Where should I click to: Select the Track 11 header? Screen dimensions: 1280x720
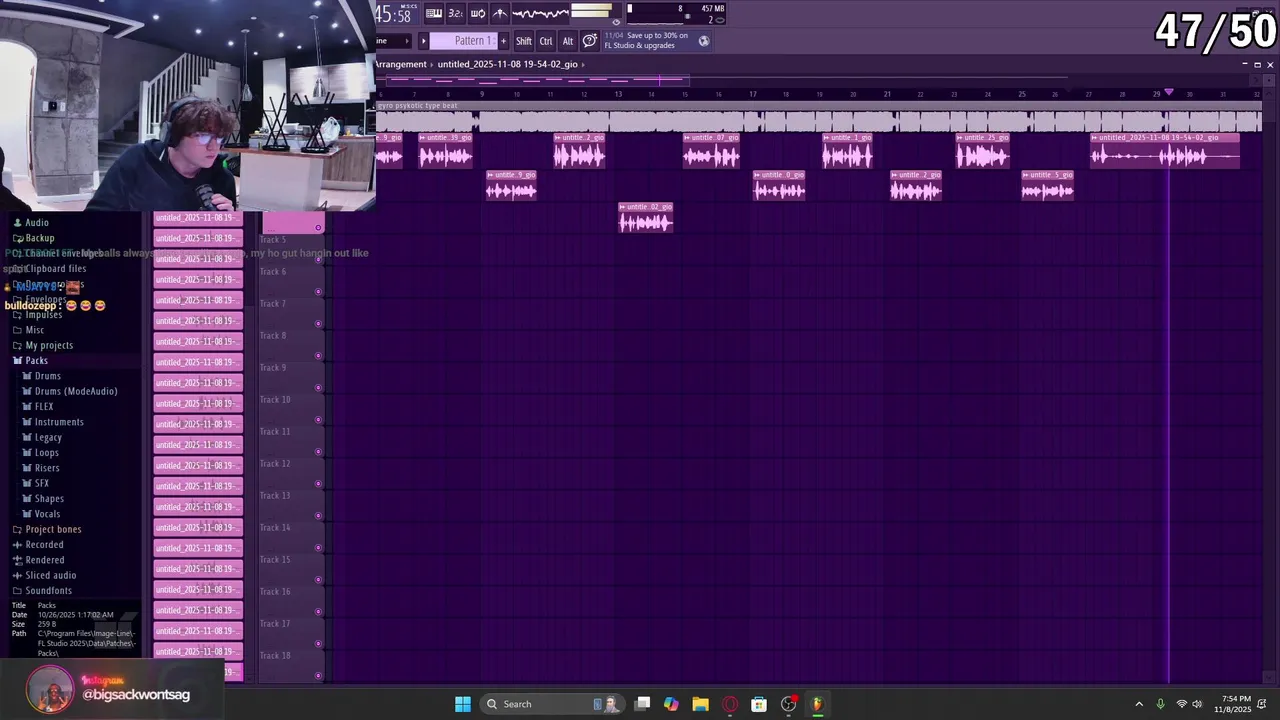291,440
